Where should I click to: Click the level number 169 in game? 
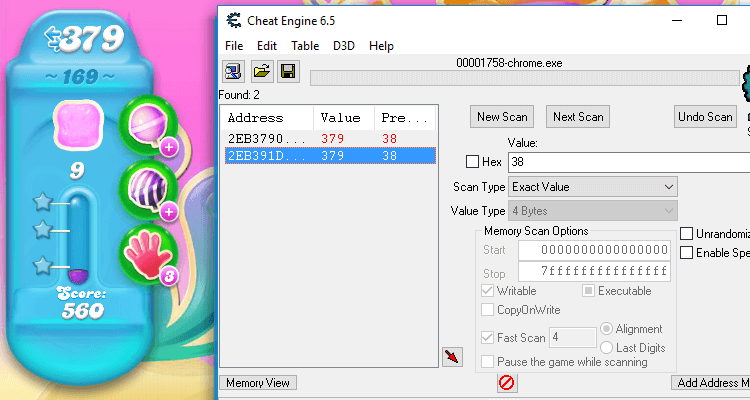[x=80, y=77]
